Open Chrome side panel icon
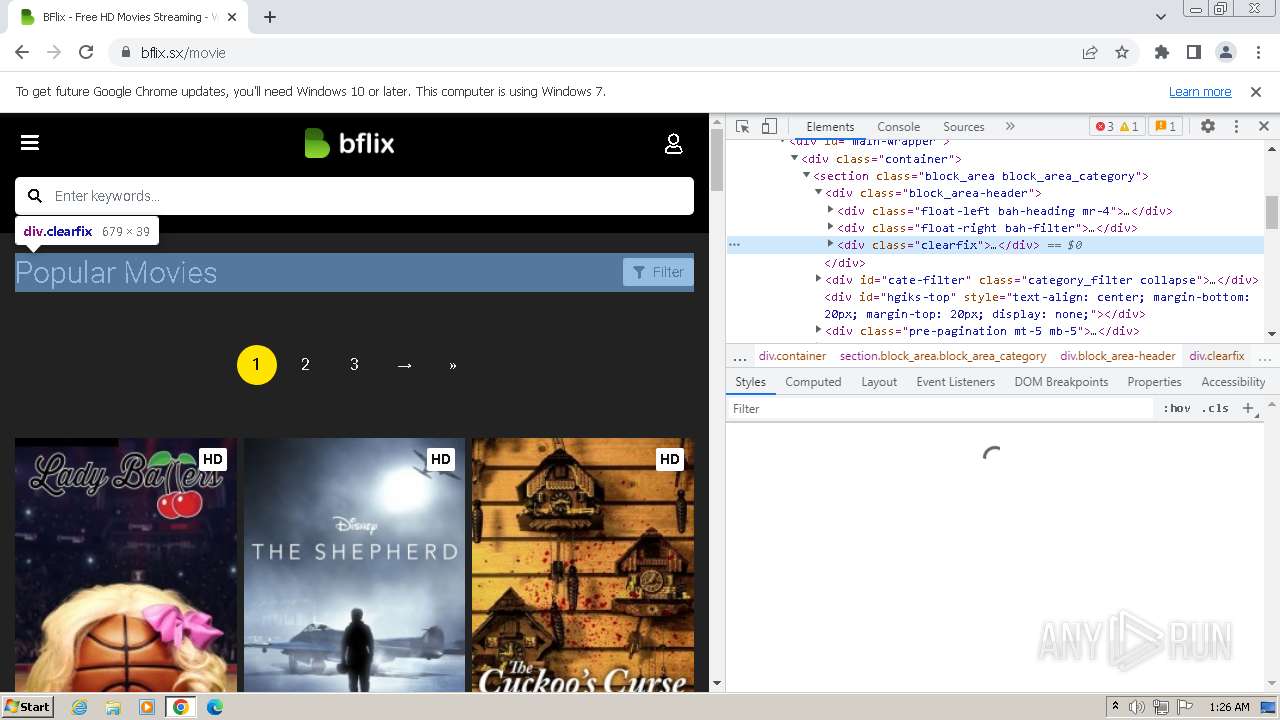Viewport: 1280px width, 720px height. 1194,53
